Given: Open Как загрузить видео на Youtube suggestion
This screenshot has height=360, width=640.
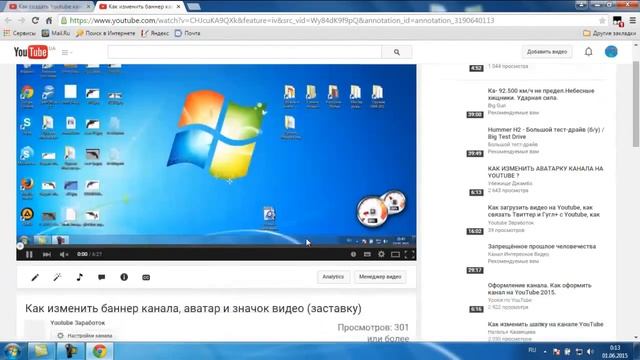Looking at the screenshot, I should [544, 211].
